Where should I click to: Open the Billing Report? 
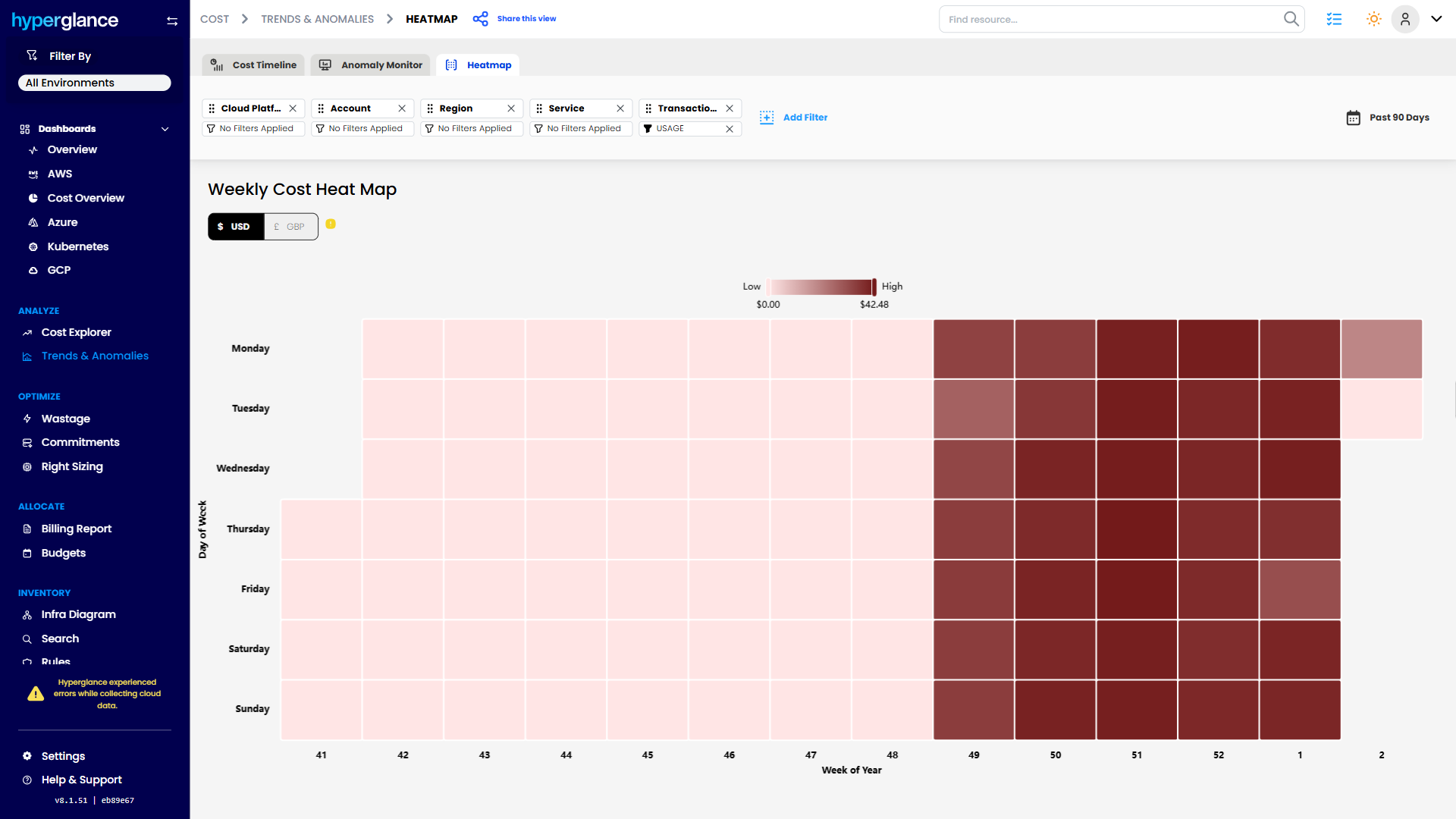(74, 529)
